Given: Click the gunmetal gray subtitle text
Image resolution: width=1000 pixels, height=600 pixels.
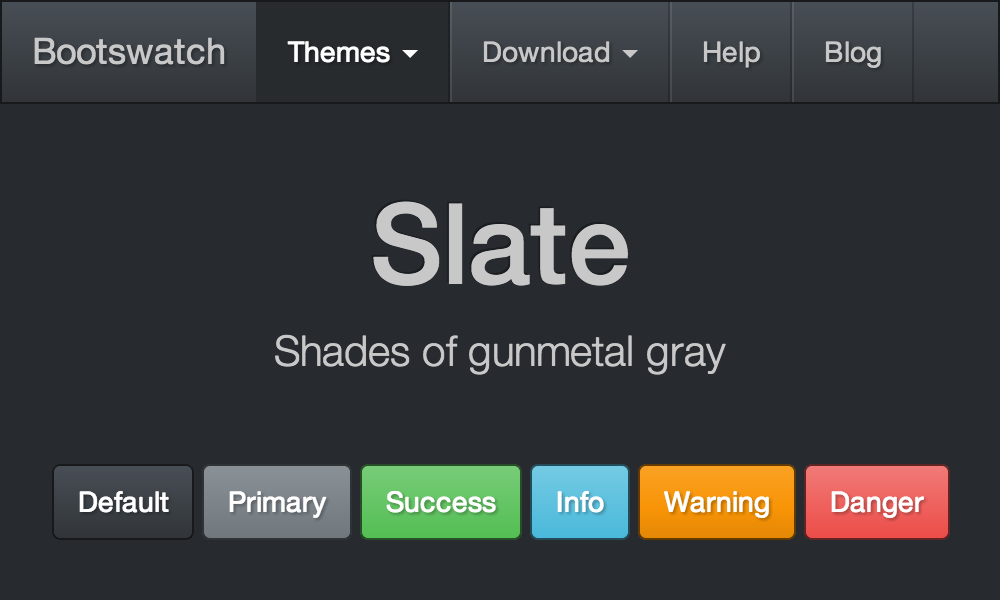Looking at the screenshot, I should pyautogui.click(x=500, y=352).
